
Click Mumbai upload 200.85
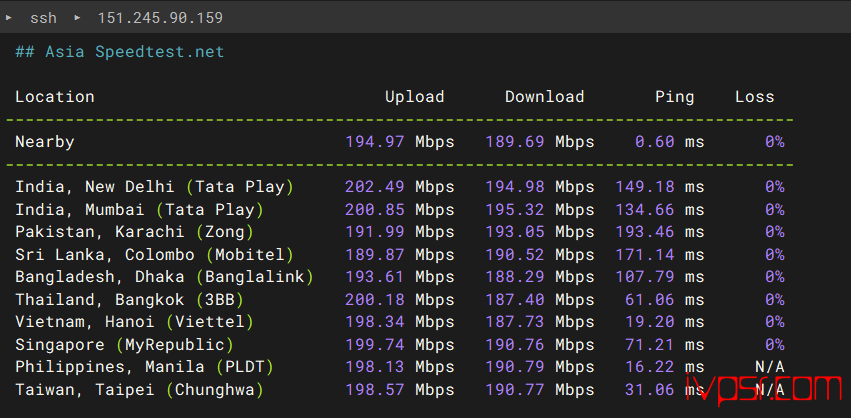[375, 210]
